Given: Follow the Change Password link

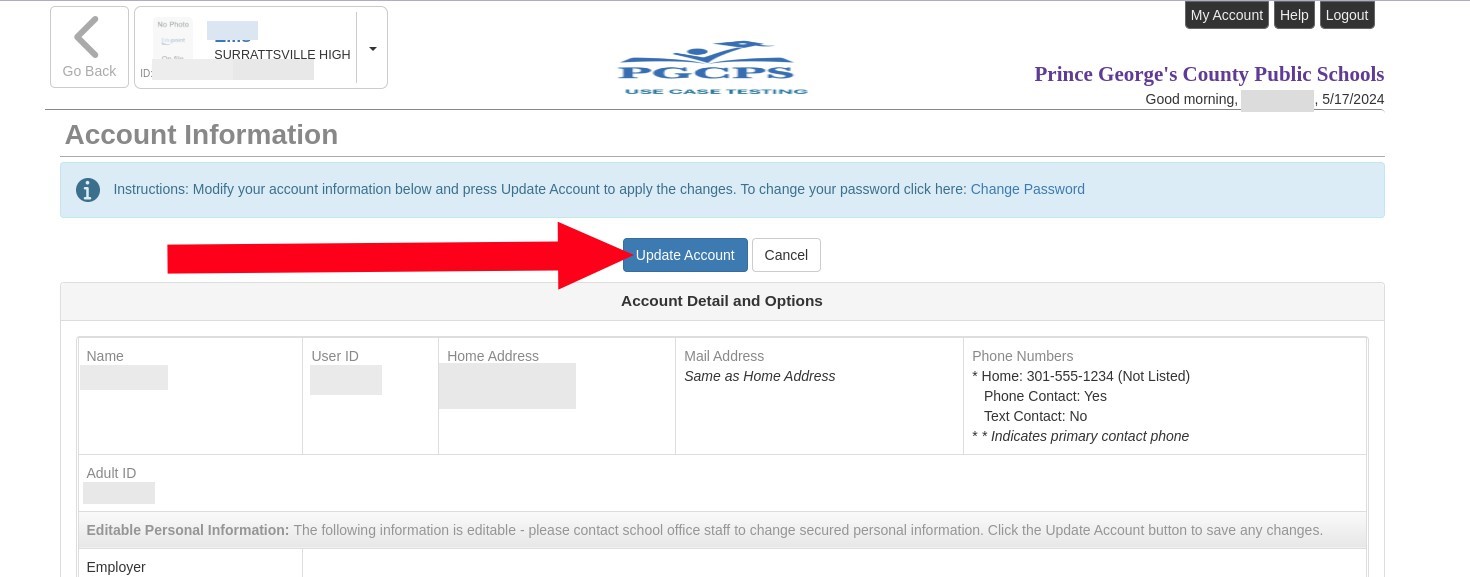Looking at the screenshot, I should (1027, 189).
